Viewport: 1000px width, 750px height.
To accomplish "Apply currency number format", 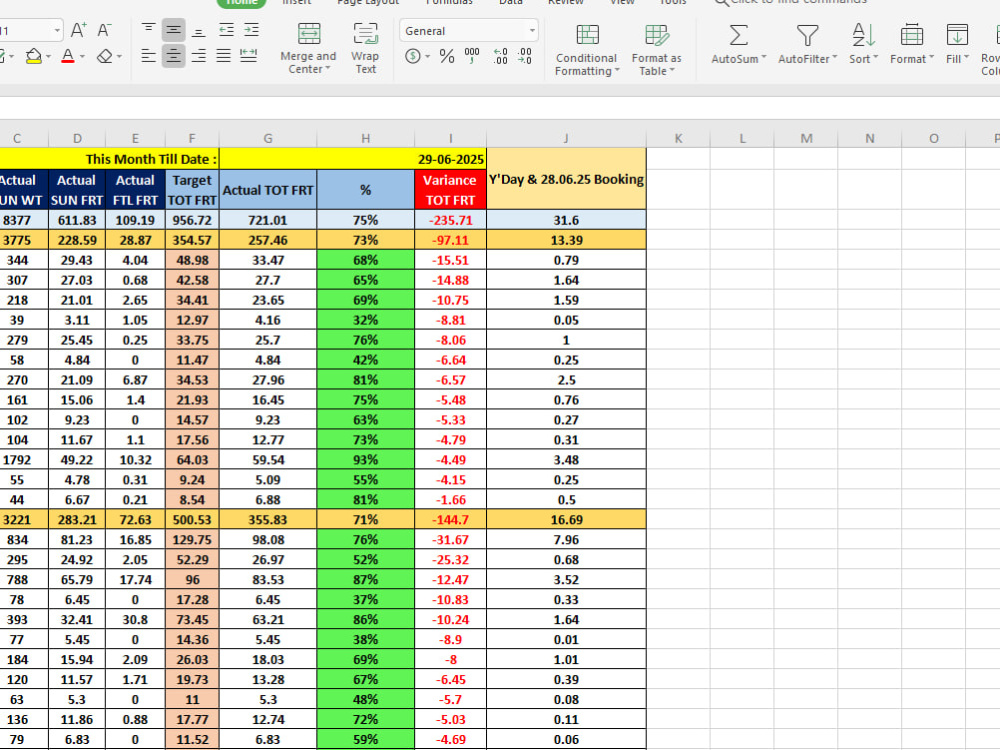I will tap(413, 56).
